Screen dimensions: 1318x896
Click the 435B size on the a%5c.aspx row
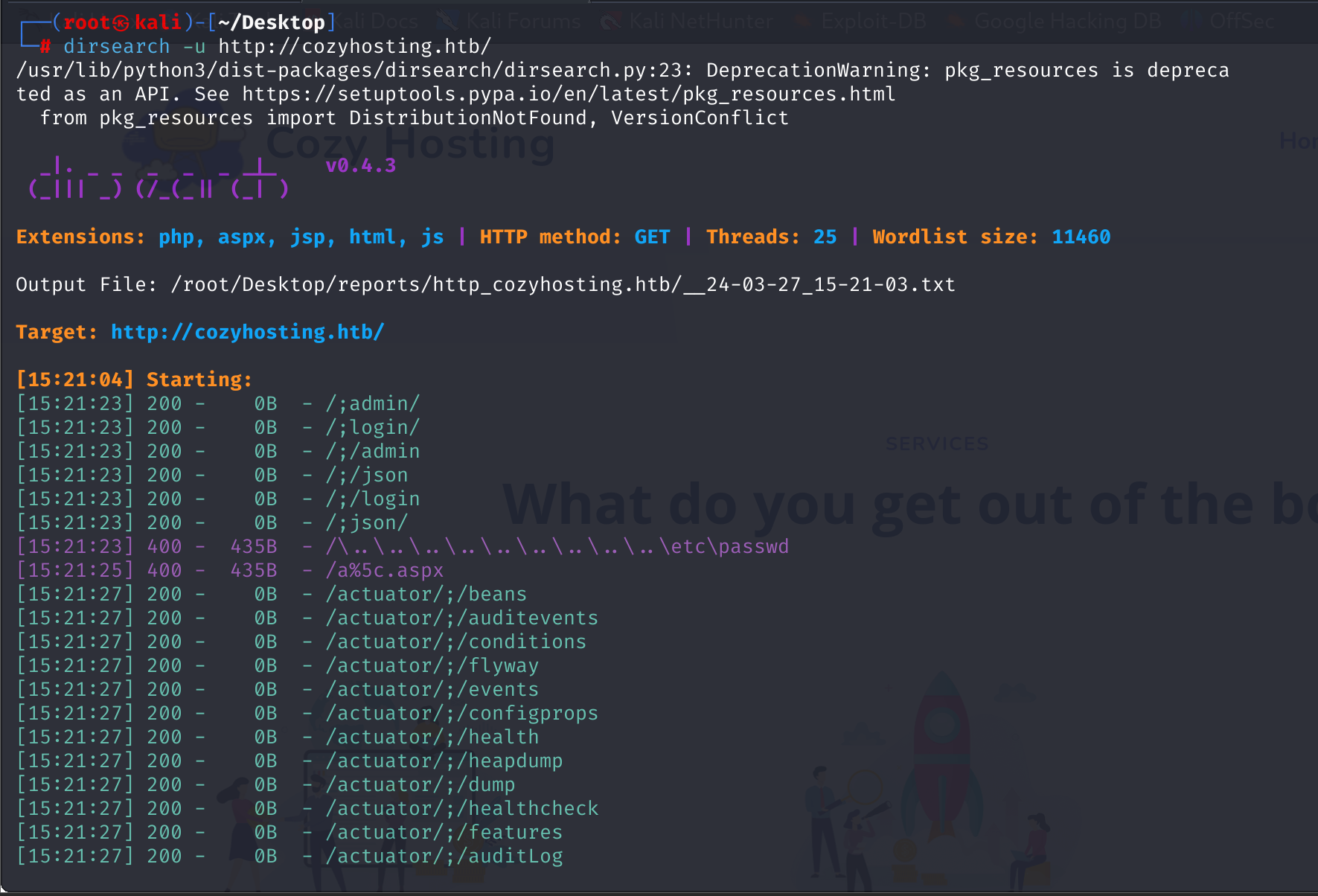point(254,571)
